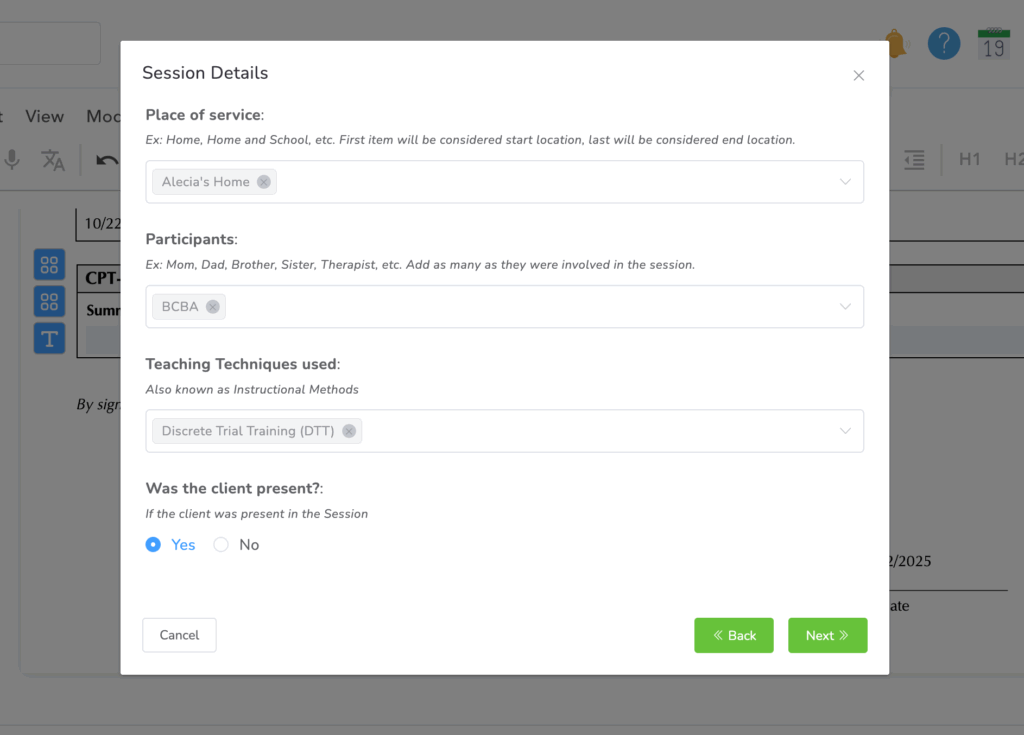Close the Session Details dialog with X
The width and height of the screenshot is (1024, 735).
pos(858,76)
